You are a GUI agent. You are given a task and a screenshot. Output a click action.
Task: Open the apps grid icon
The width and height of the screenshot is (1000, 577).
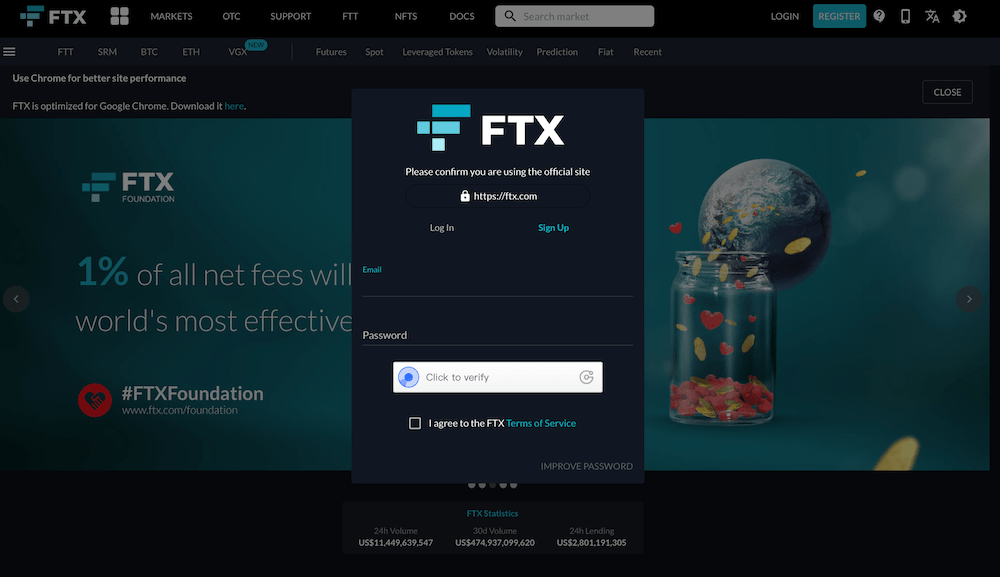pos(119,16)
